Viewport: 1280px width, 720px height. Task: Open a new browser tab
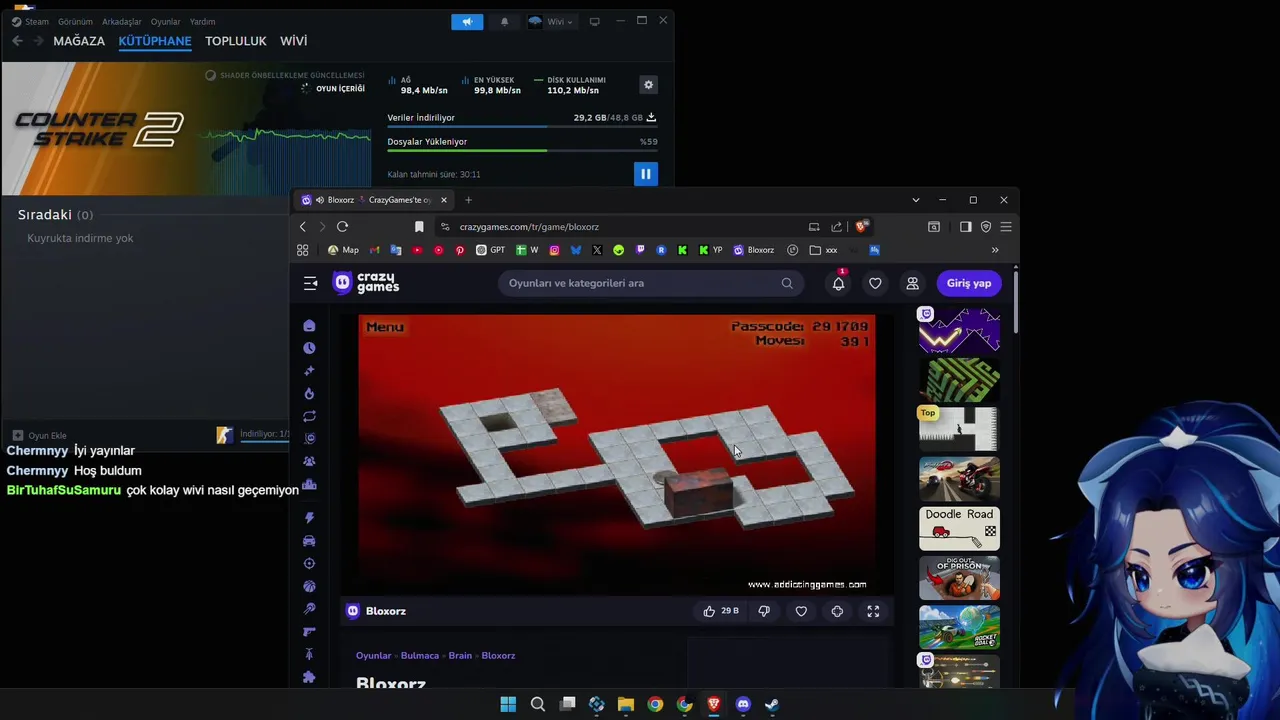(x=468, y=200)
